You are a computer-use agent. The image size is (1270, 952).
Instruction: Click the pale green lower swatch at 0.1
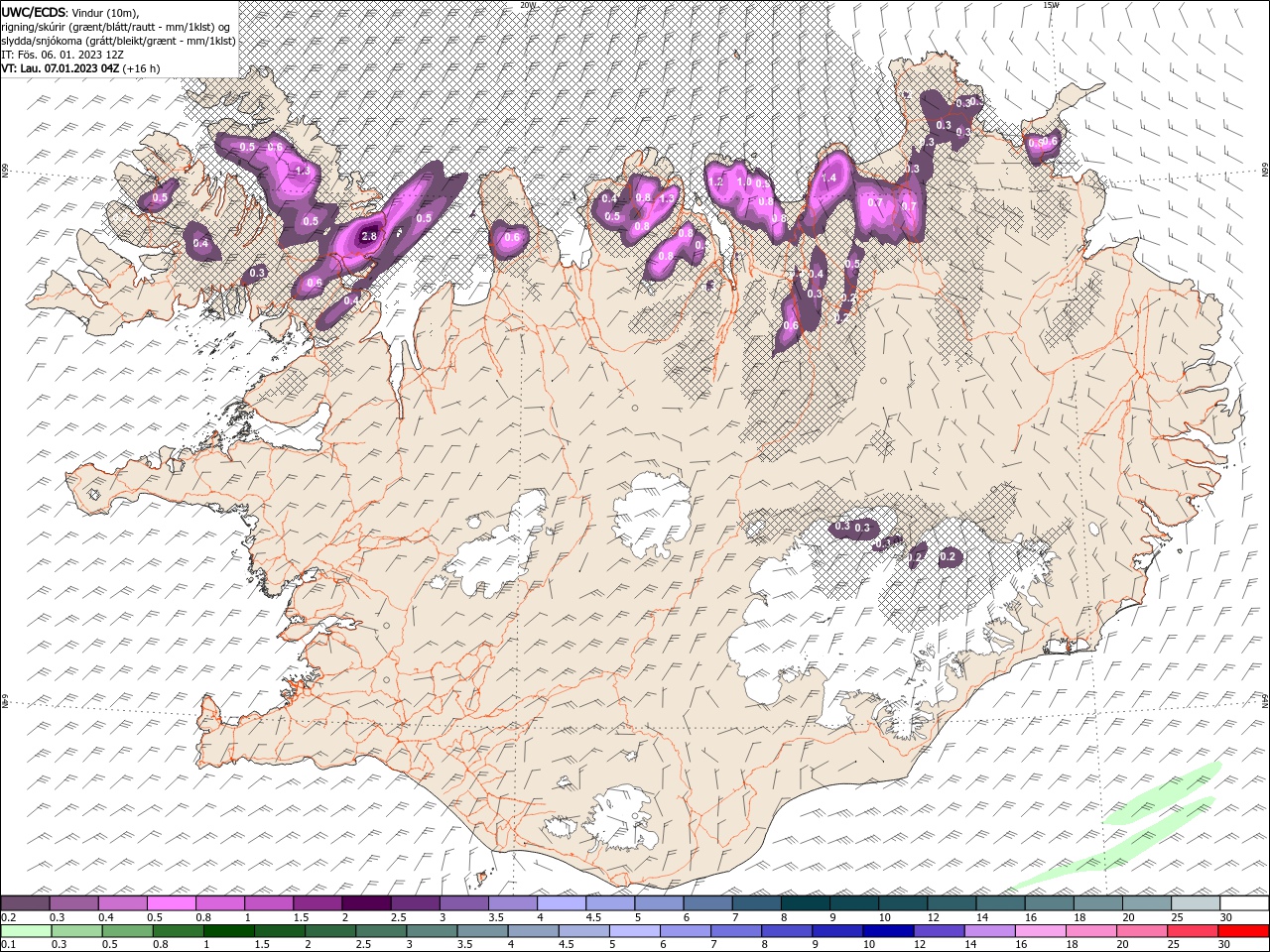[26, 930]
